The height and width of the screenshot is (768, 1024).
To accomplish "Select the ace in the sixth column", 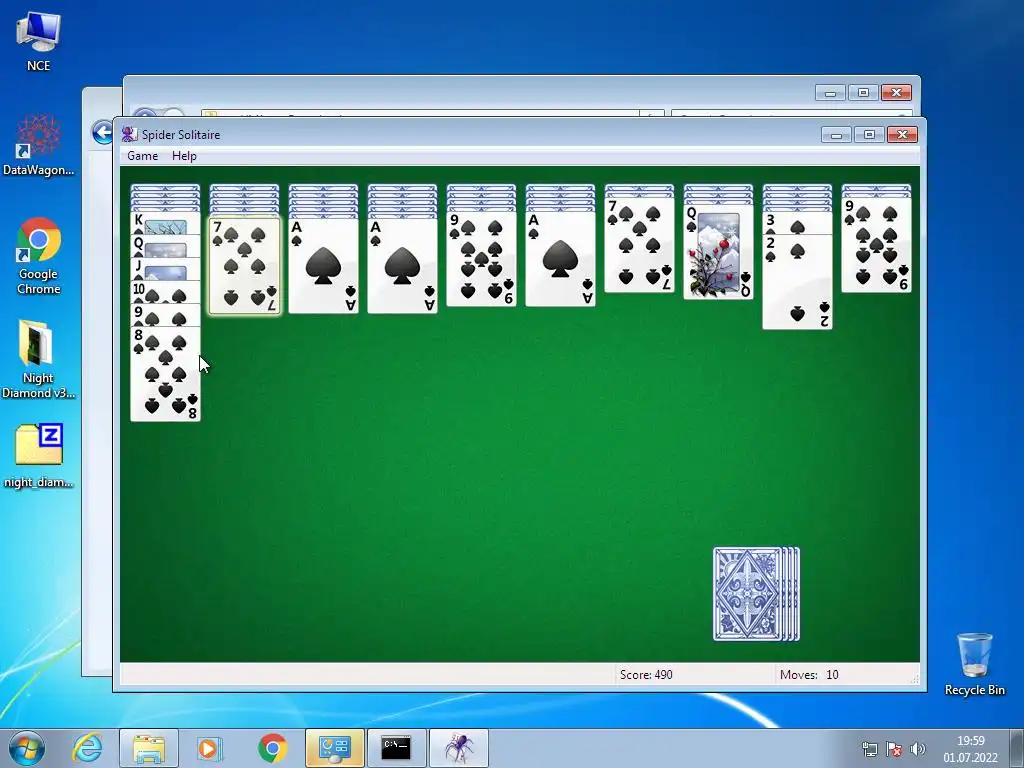I will tap(560, 259).
